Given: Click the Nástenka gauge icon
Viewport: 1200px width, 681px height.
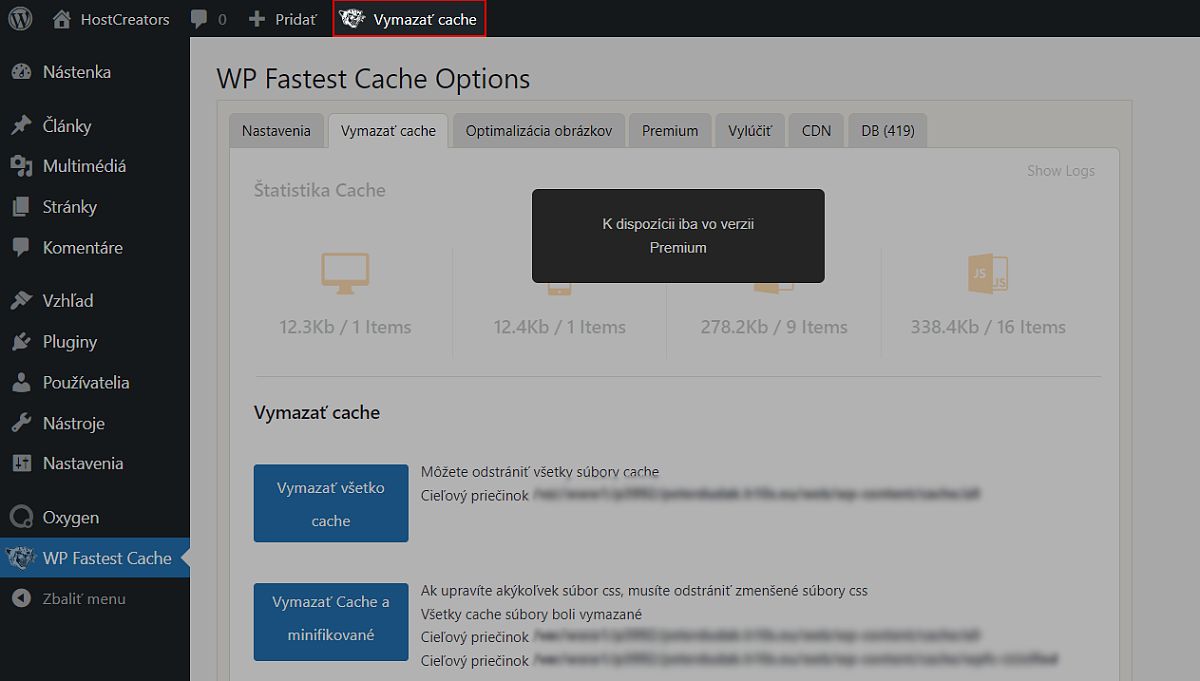Looking at the screenshot, I should coord(21,72).
